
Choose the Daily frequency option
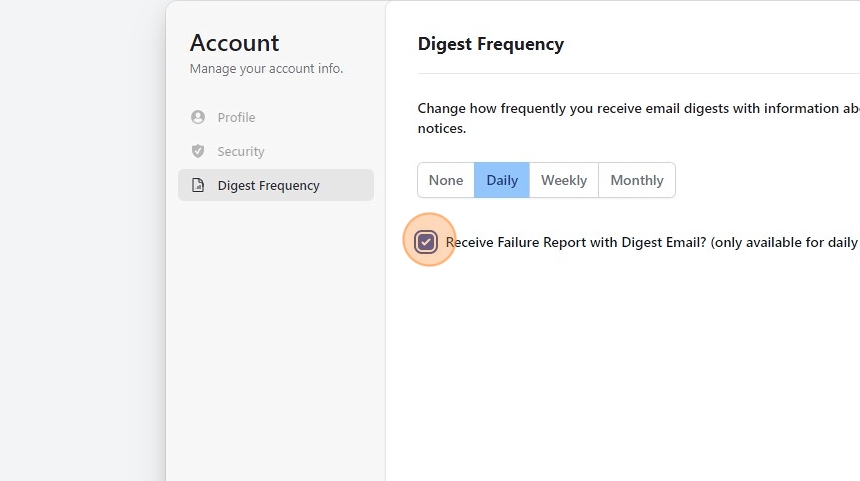tap(502, 180)
